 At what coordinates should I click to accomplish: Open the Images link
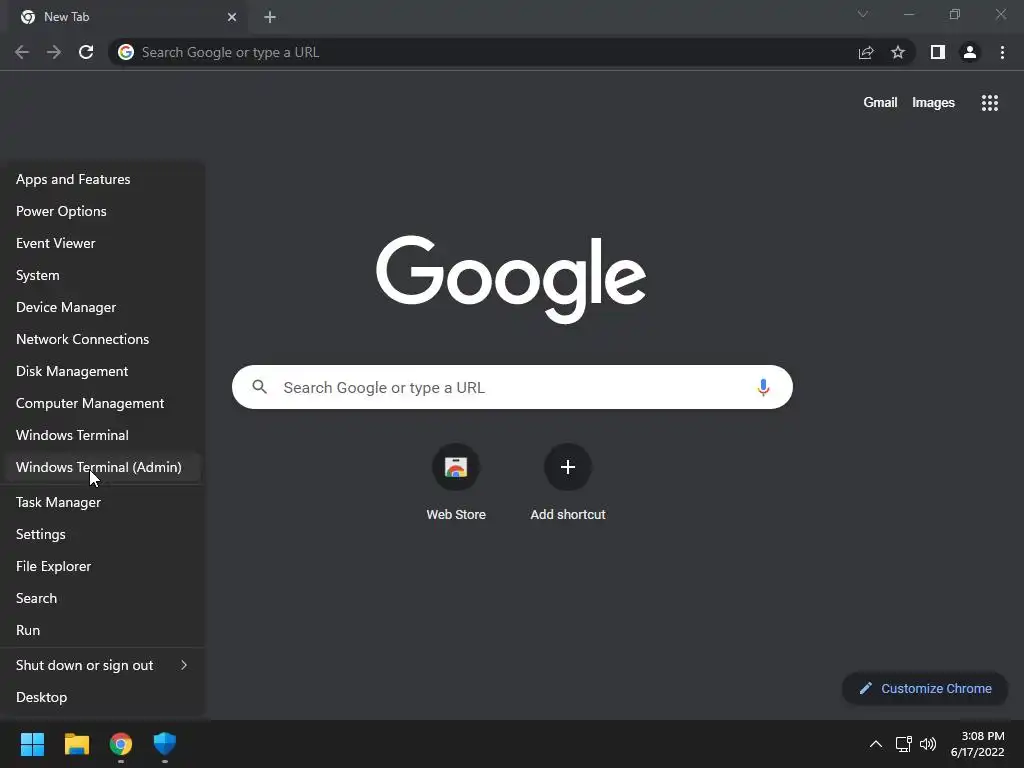(933, 103)
